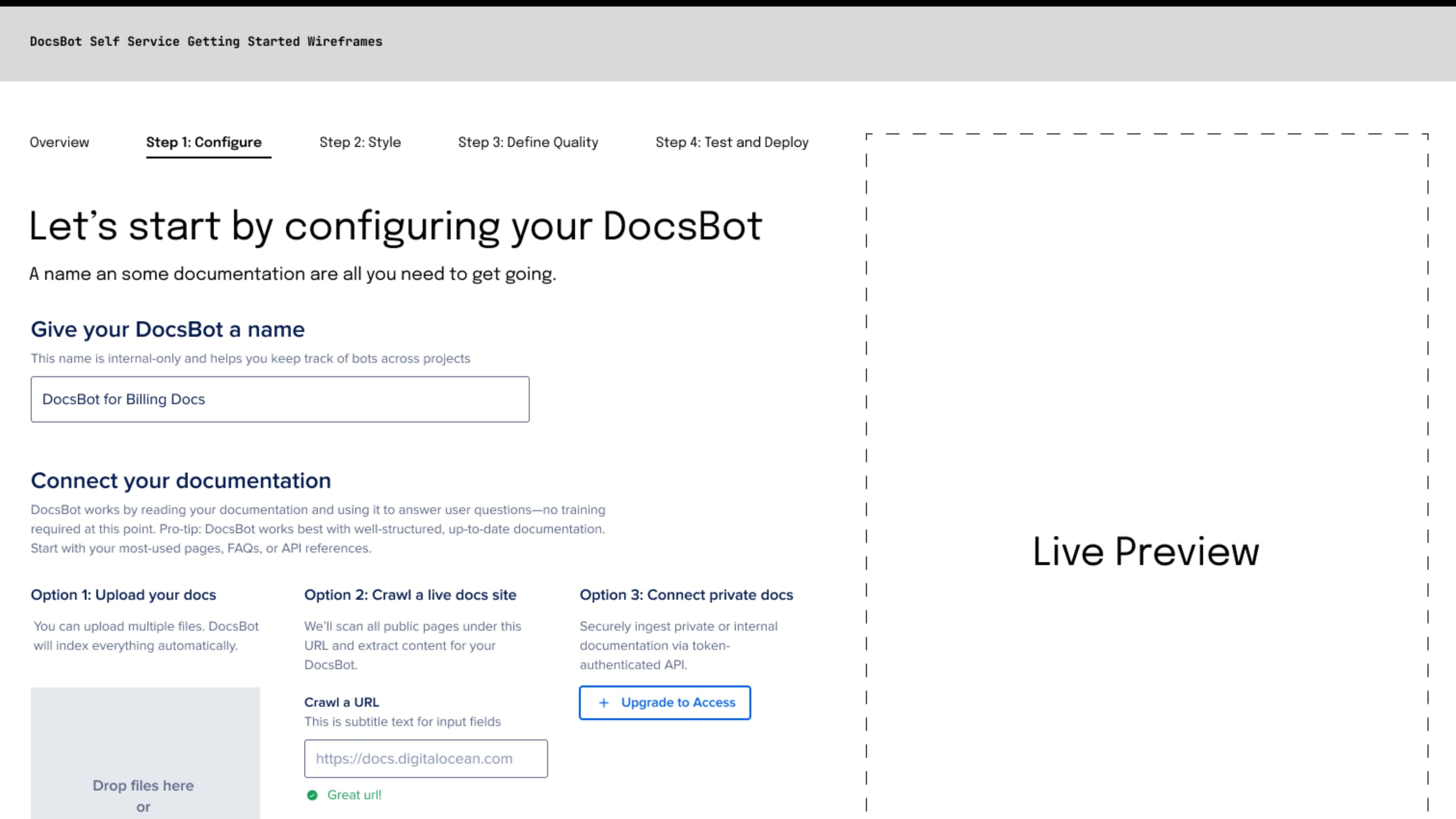The image size is (1456, 819).
Task: Click 'DocsBot Self Service Getting Started Wireframes' title
Action: [x=206, y=41]
